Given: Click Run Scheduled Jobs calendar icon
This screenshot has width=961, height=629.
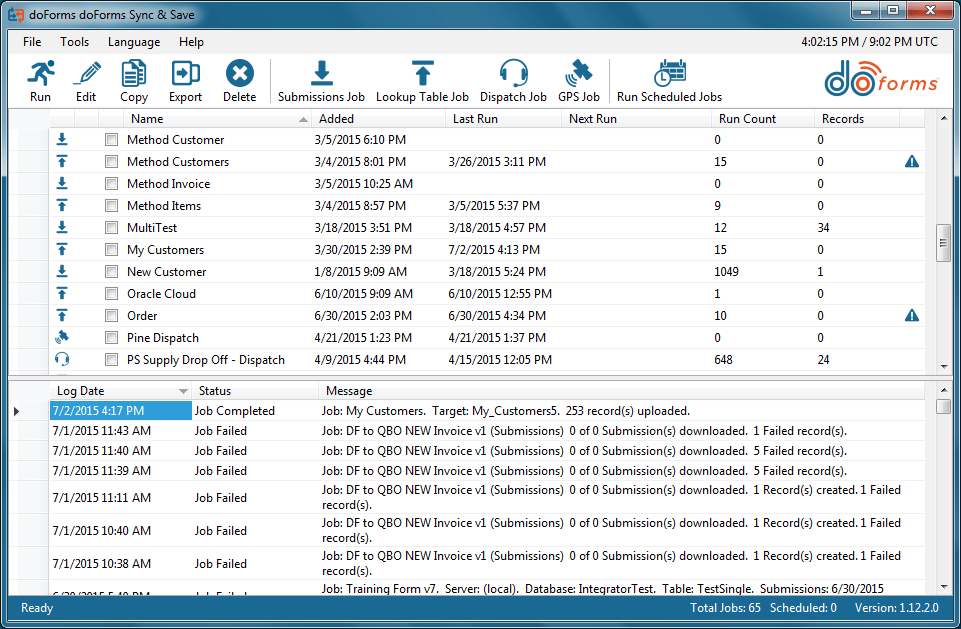Looking at the screenshot, I should pyautogui.click(x=669, y=74).
